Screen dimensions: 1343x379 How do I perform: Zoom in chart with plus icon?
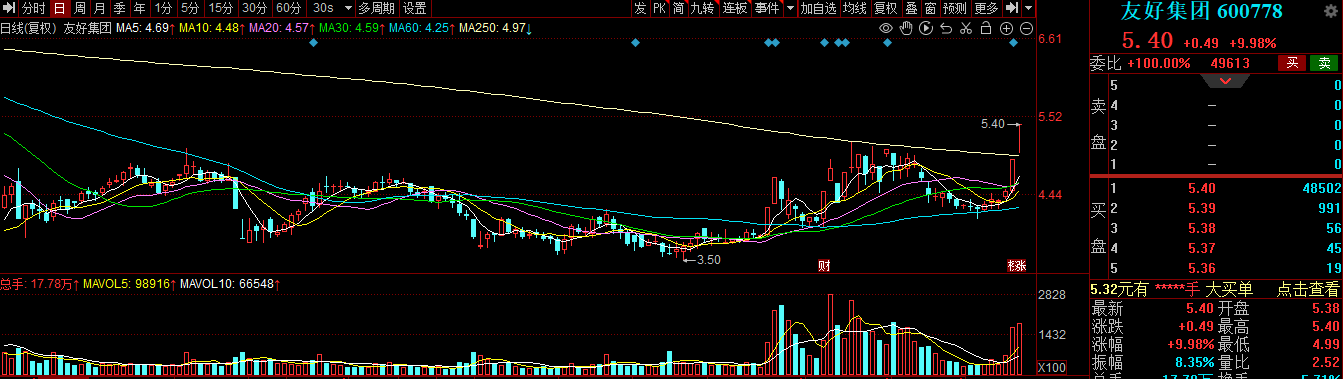coord(1007,29)
